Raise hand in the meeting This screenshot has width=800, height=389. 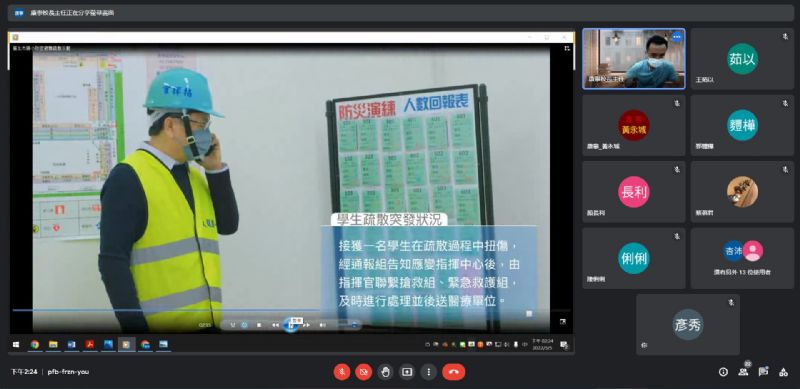click(385, 372)
